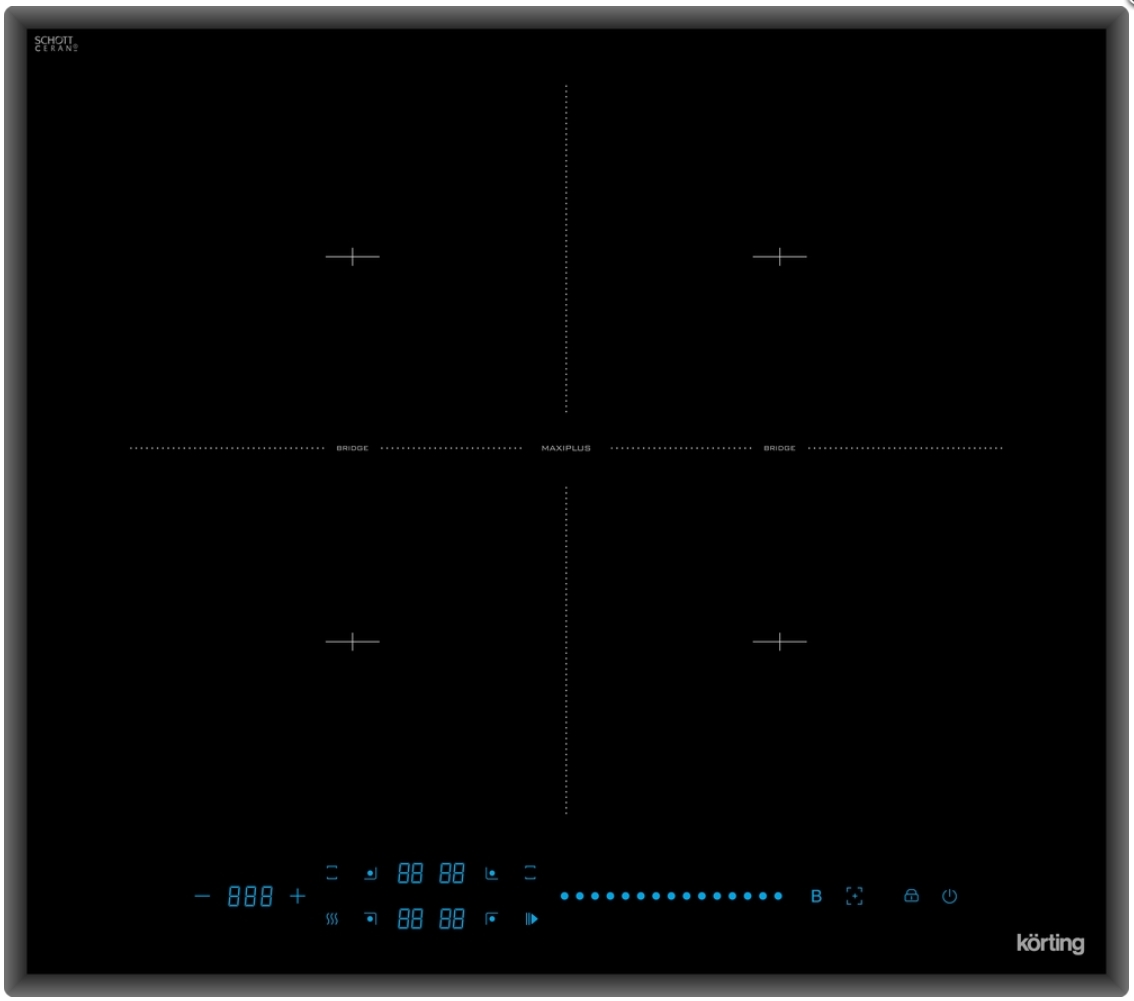
Task: Tap the three-digit timer display
Action: point(250,897)
